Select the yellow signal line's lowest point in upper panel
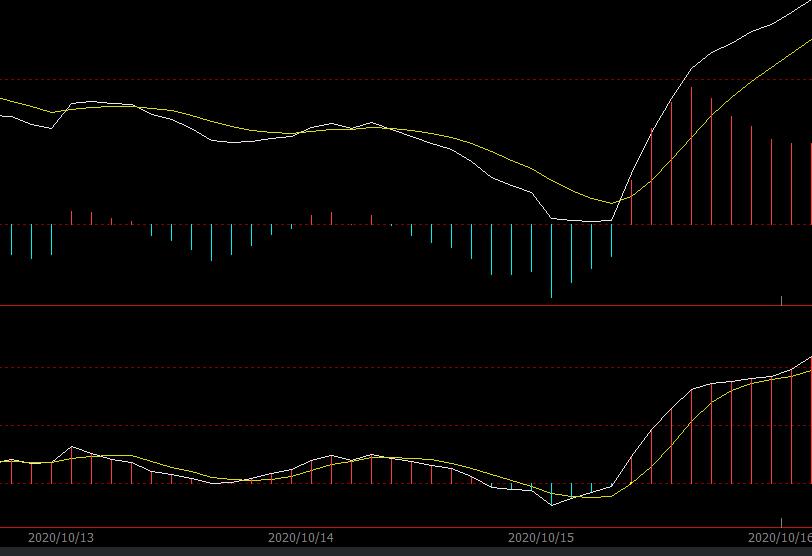 (612, 203)
